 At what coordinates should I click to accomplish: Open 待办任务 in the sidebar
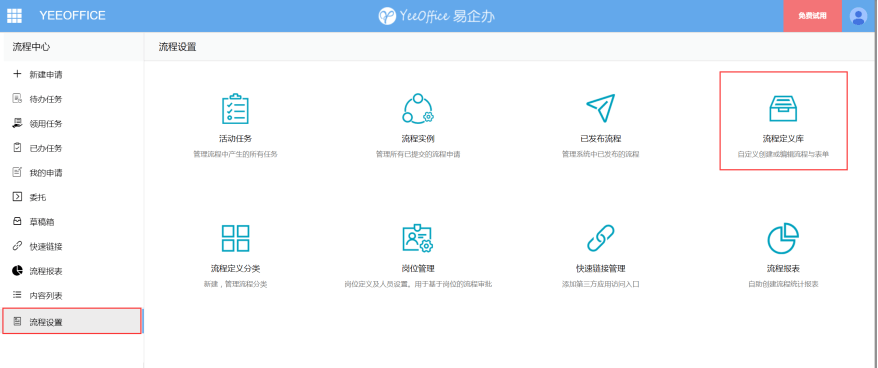[46, 99]
